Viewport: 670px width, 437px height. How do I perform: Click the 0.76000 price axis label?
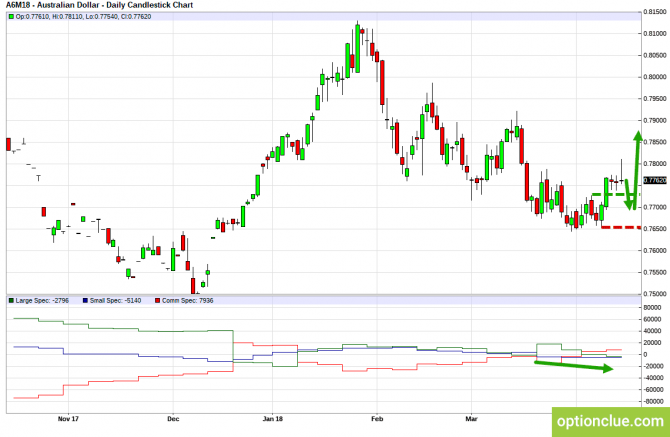coord(655,251)
